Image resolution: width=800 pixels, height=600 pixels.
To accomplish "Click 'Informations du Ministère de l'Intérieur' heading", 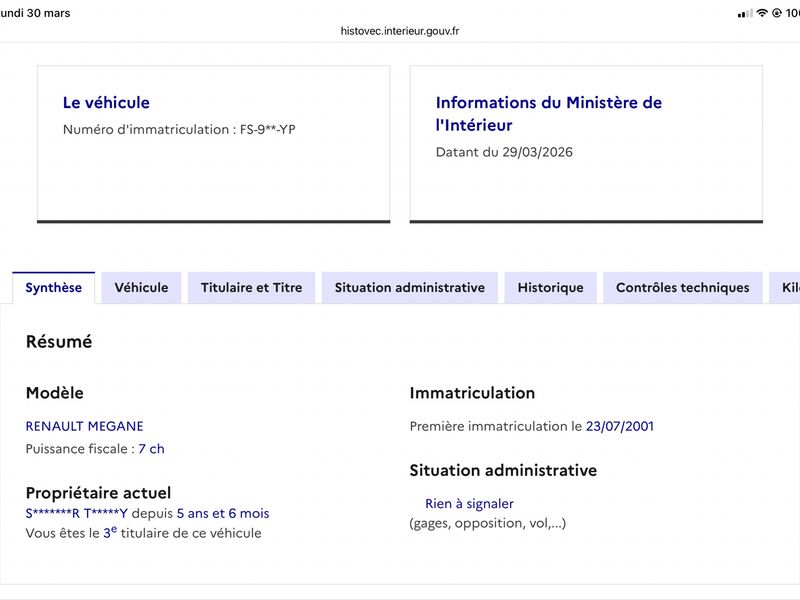I will click(x=548, y=114).
